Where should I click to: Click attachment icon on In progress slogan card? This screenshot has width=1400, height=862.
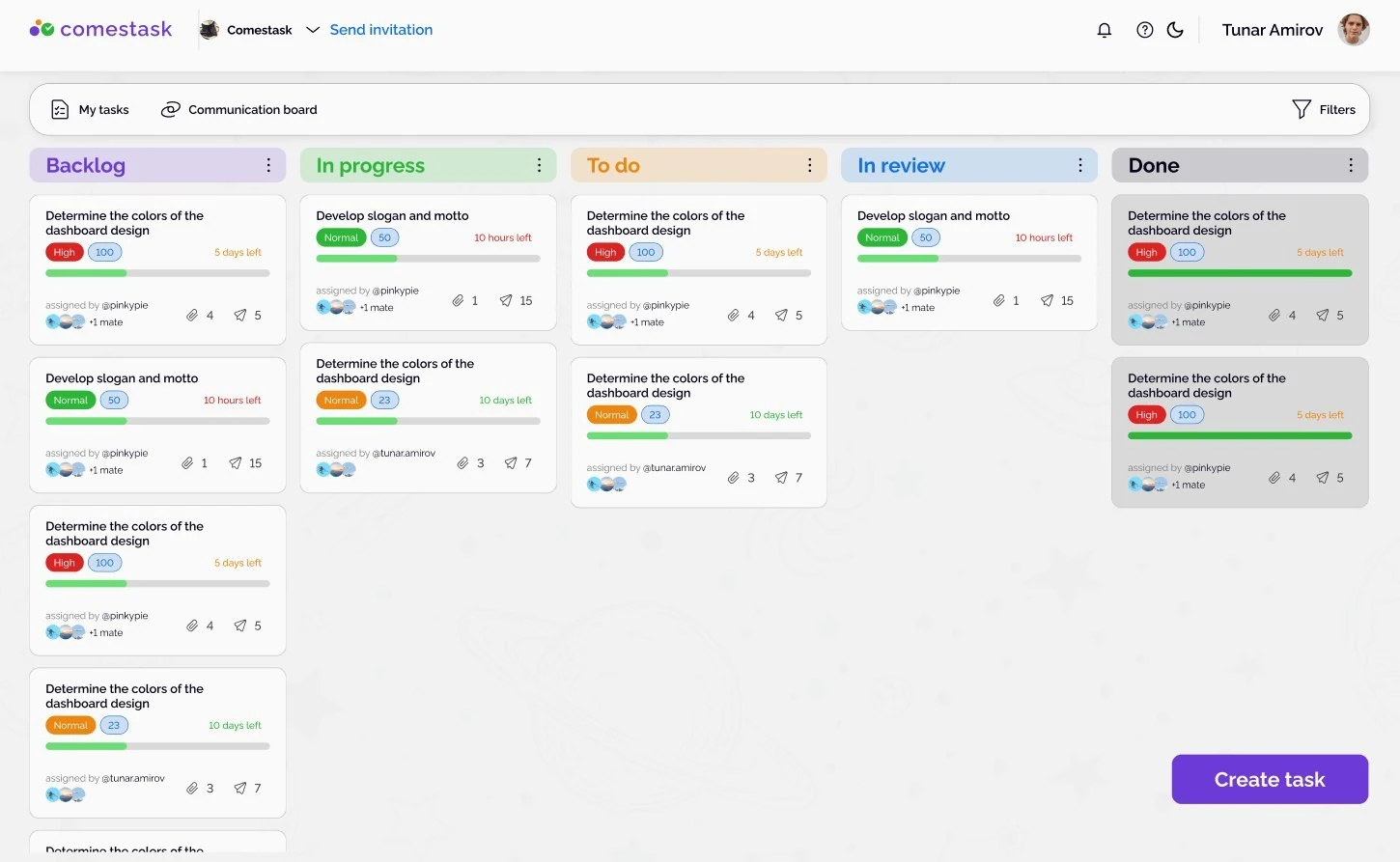point(458,300)
